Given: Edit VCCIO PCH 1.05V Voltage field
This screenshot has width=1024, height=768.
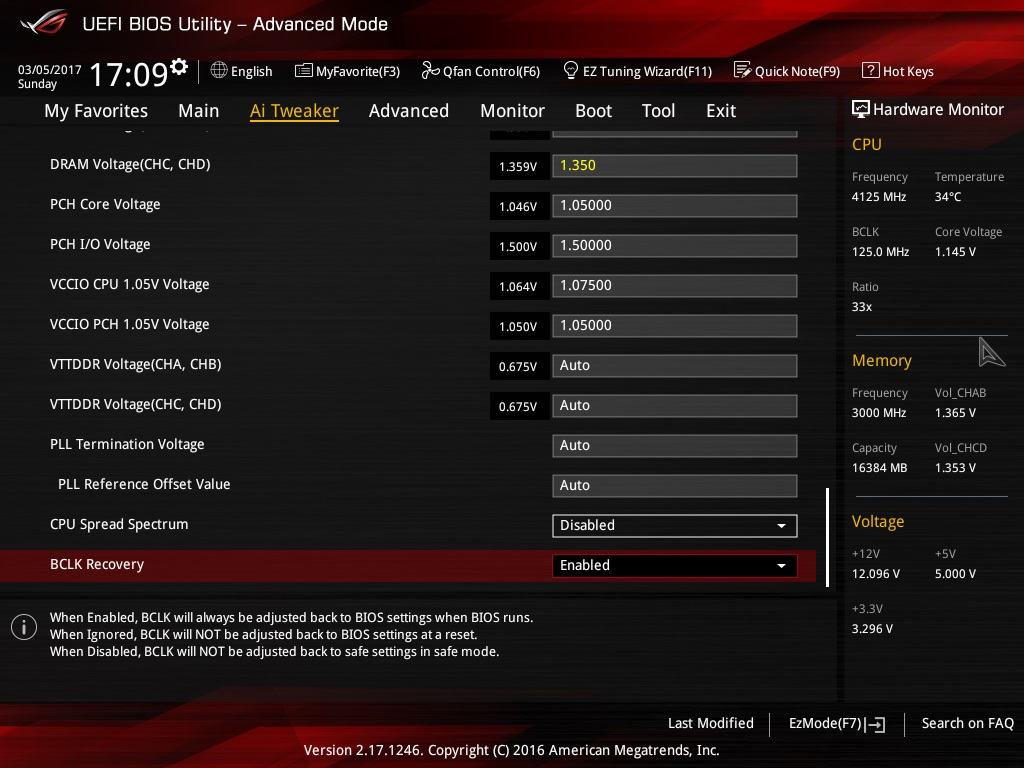Looking at the screenshot, I should pyautogui.click(x=675, y=326).
